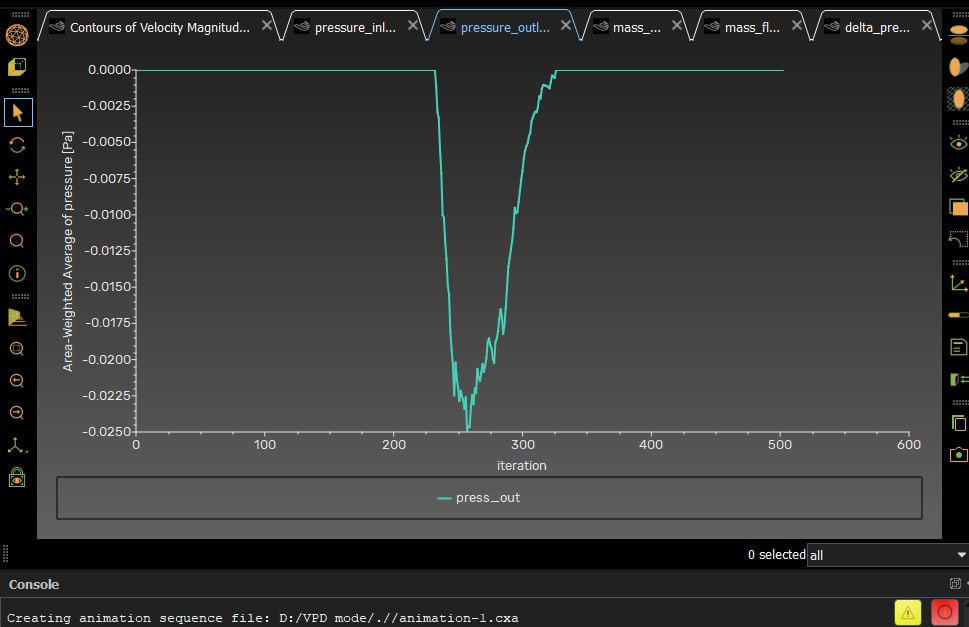Image resolution: width=969 pixels, height=627 pixels.
Task: Click the press_out legend entry
Action: [479, 497]
